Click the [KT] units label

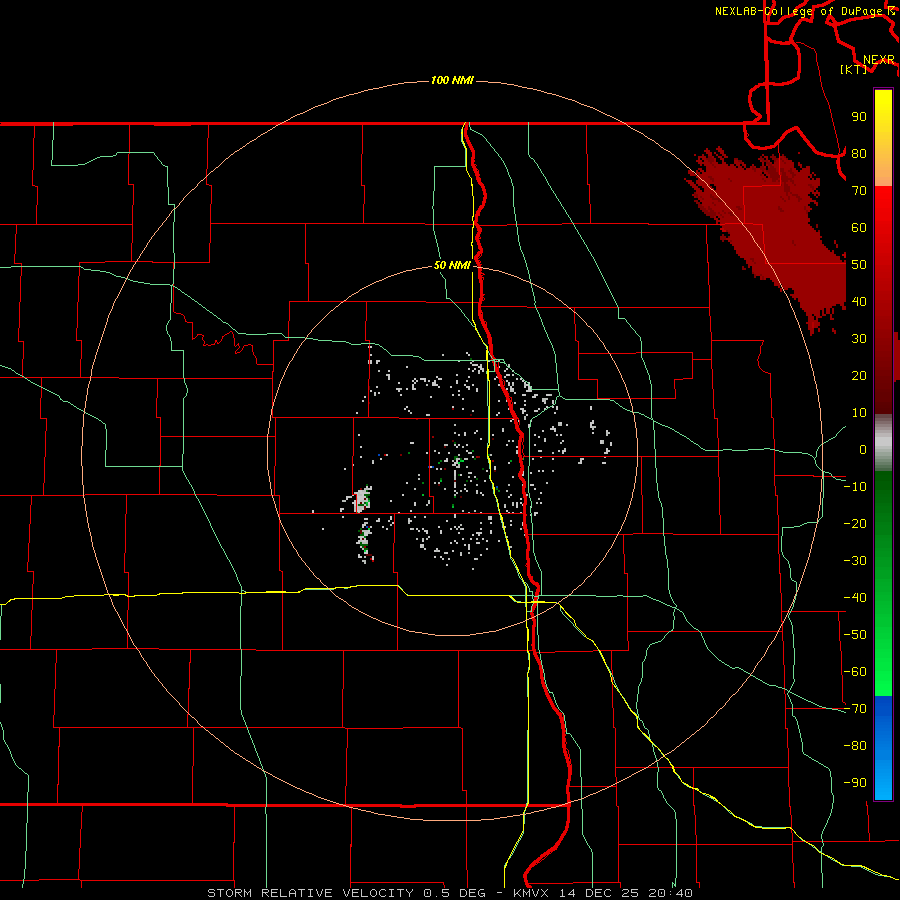(x=853, y=69)
